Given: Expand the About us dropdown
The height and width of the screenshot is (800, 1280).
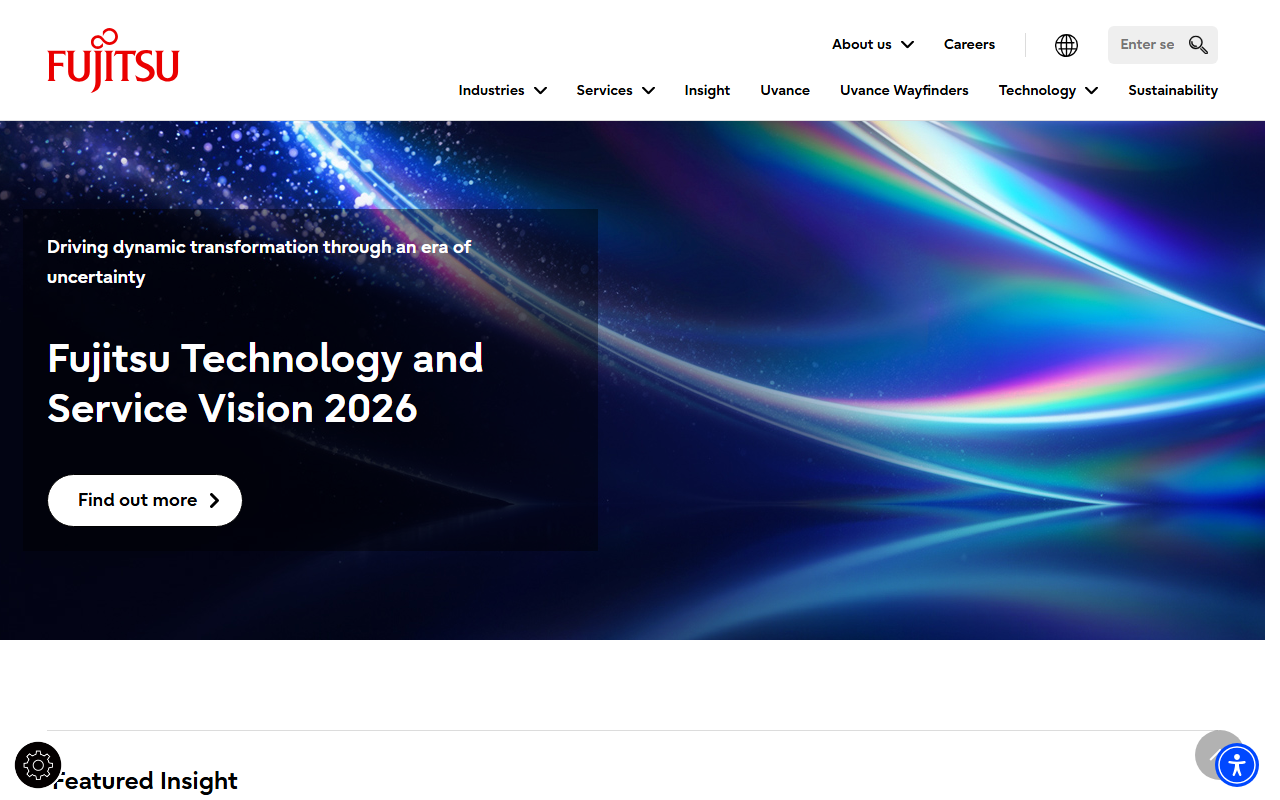Looking at the screenshot, I should (873, 44).
